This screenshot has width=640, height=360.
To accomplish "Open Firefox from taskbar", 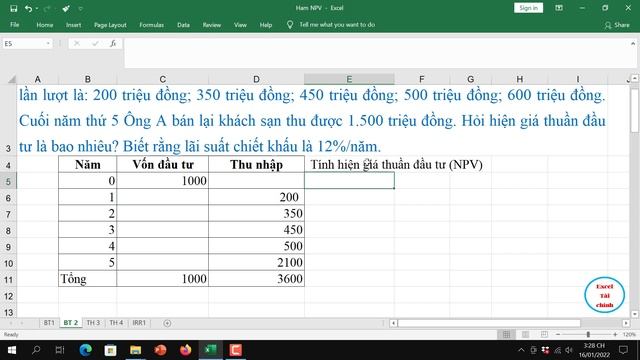I will 186,350.
